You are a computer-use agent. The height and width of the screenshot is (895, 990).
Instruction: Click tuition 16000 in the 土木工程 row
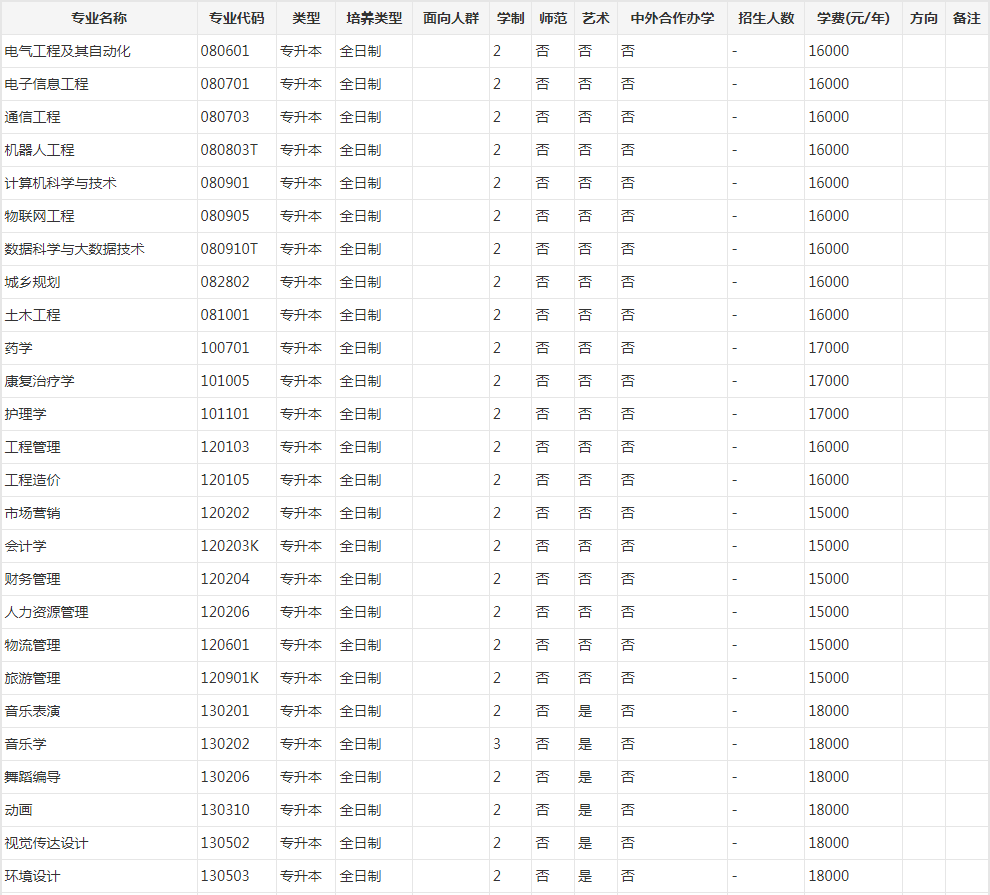(829, 315)
